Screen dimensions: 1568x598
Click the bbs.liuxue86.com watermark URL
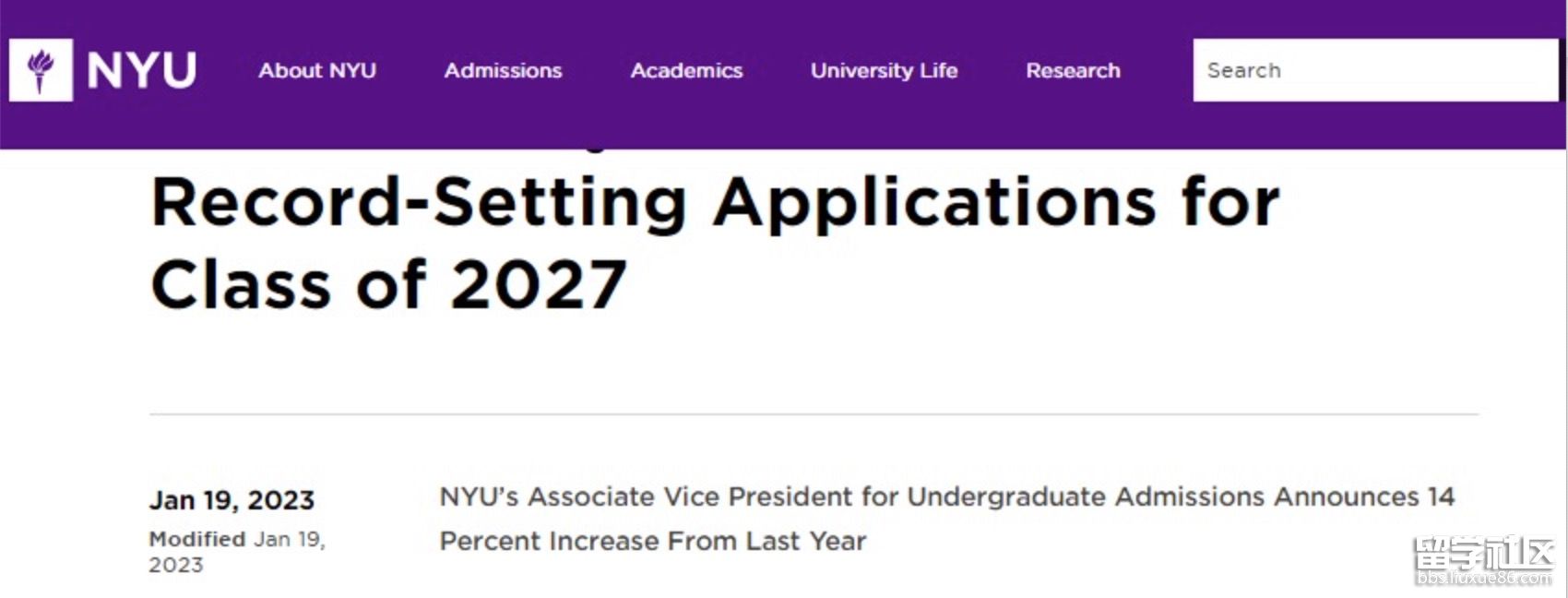pos(1483,579)
